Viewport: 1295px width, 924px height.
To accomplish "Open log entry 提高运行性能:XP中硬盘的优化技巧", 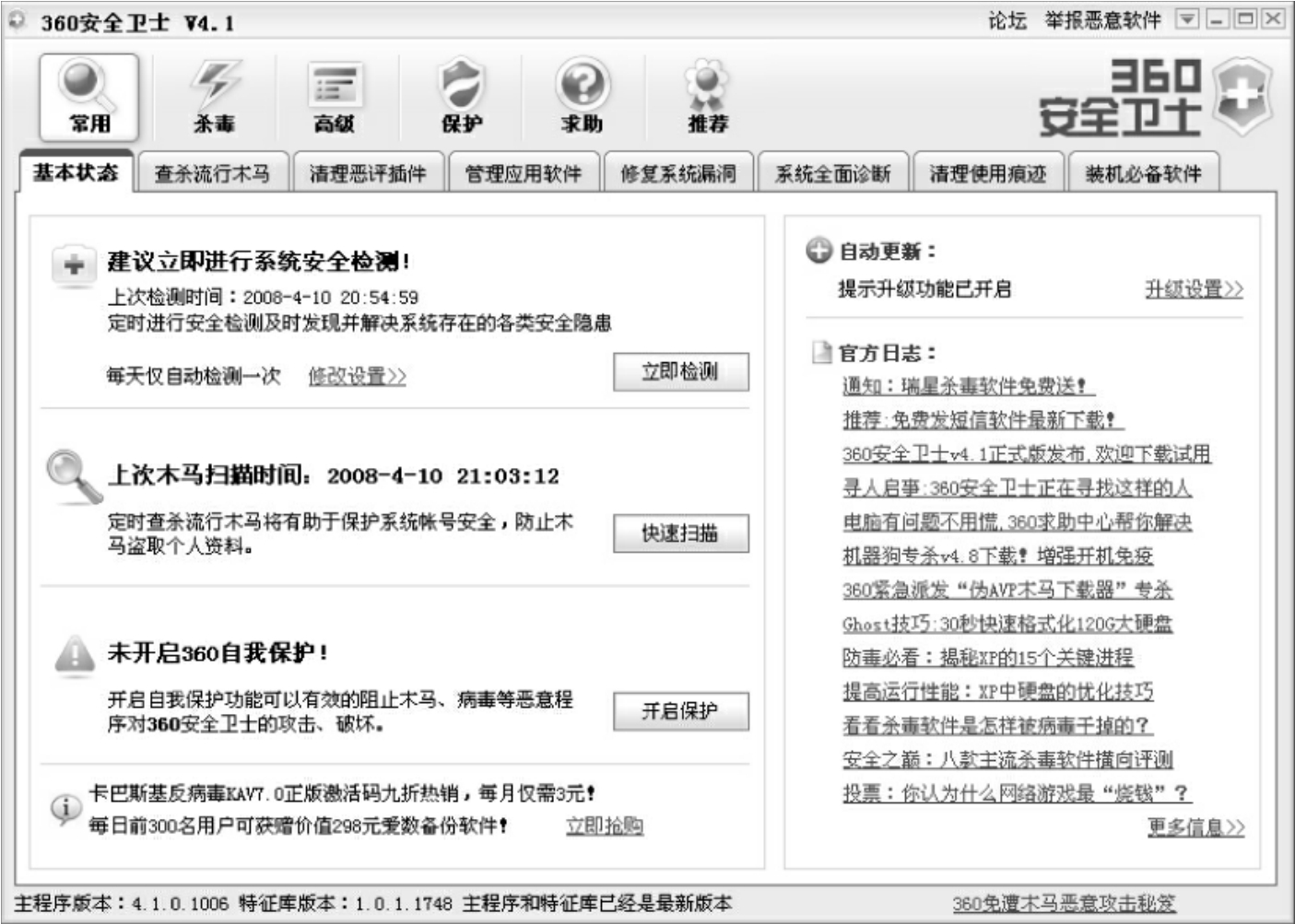I will [997, 692].
